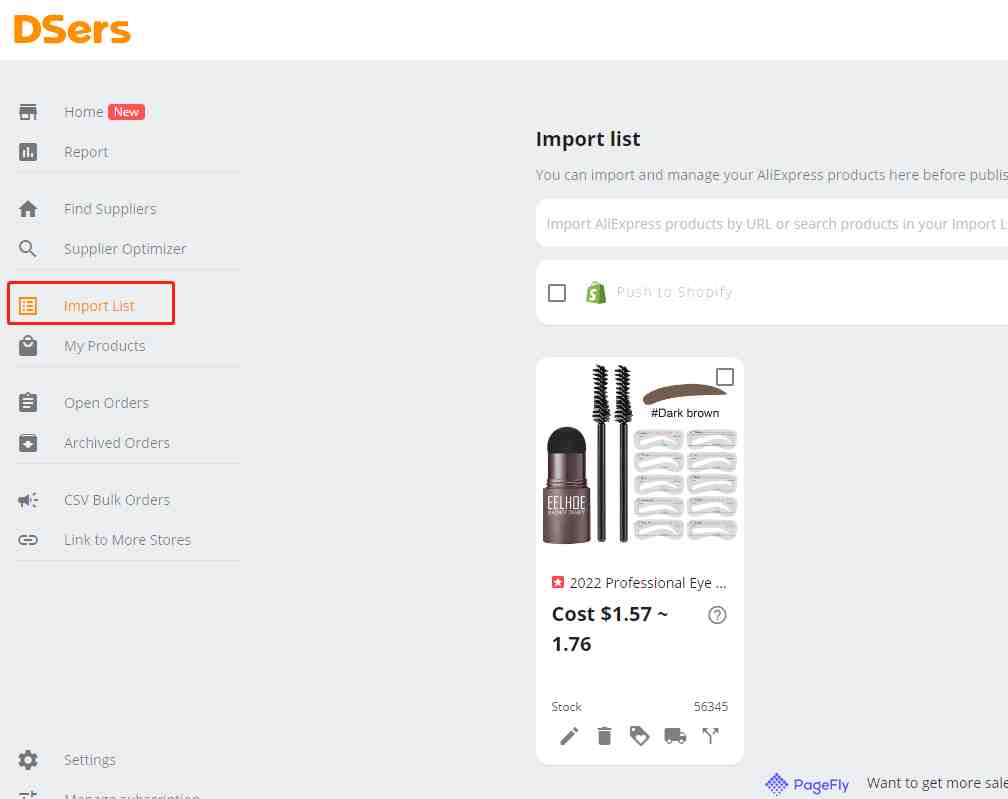Click the New badge next to Home
The height and width of the screenshot is (799, 1008).
click(126, 112)
